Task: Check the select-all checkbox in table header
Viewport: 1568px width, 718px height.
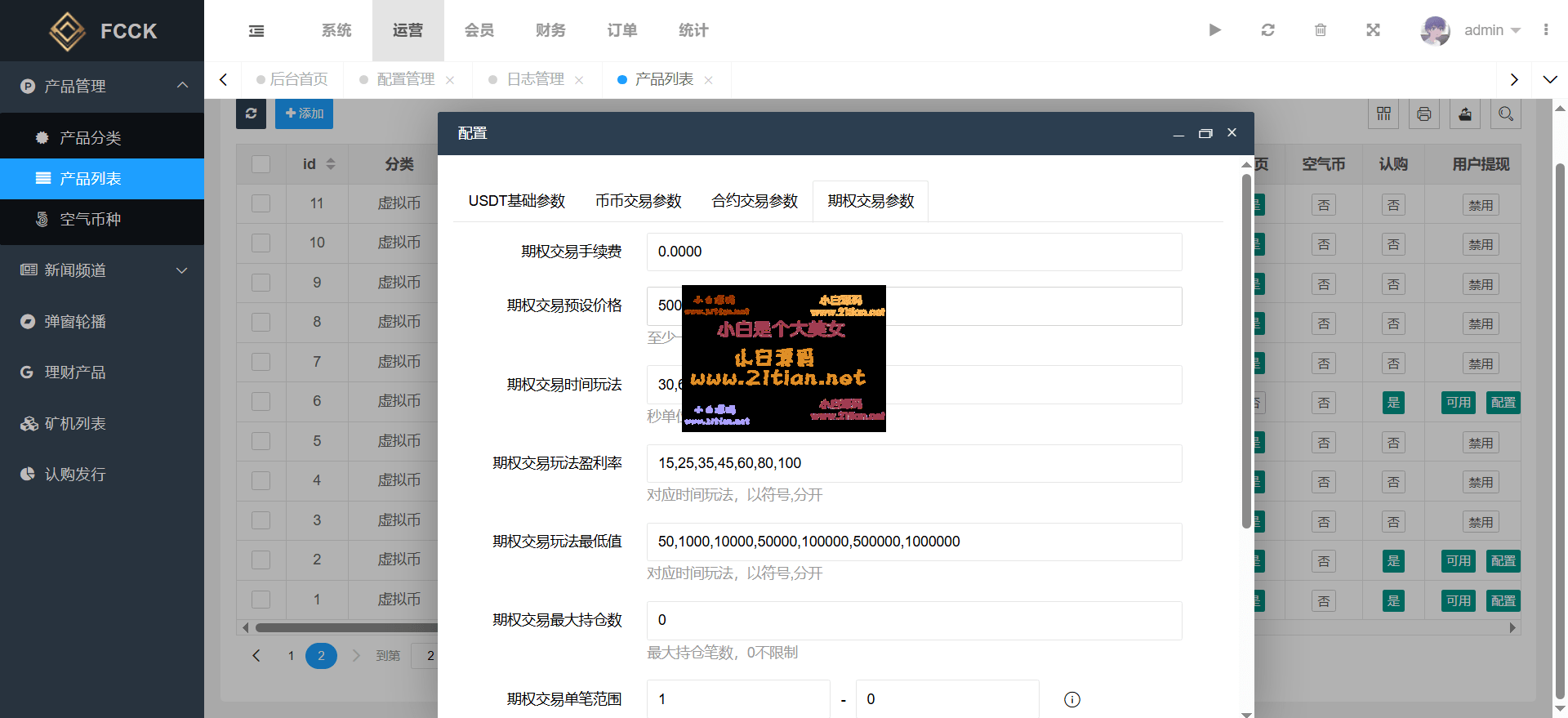Action: click(x=261, y=164)
